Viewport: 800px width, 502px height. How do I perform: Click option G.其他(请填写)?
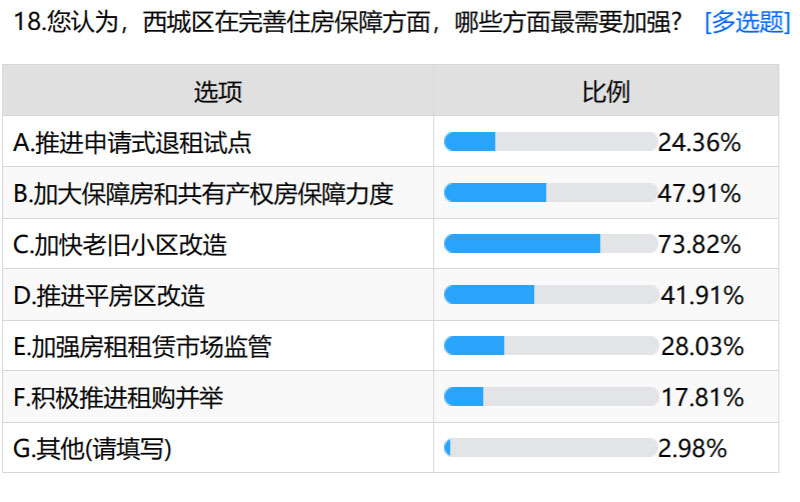point(92,448)
